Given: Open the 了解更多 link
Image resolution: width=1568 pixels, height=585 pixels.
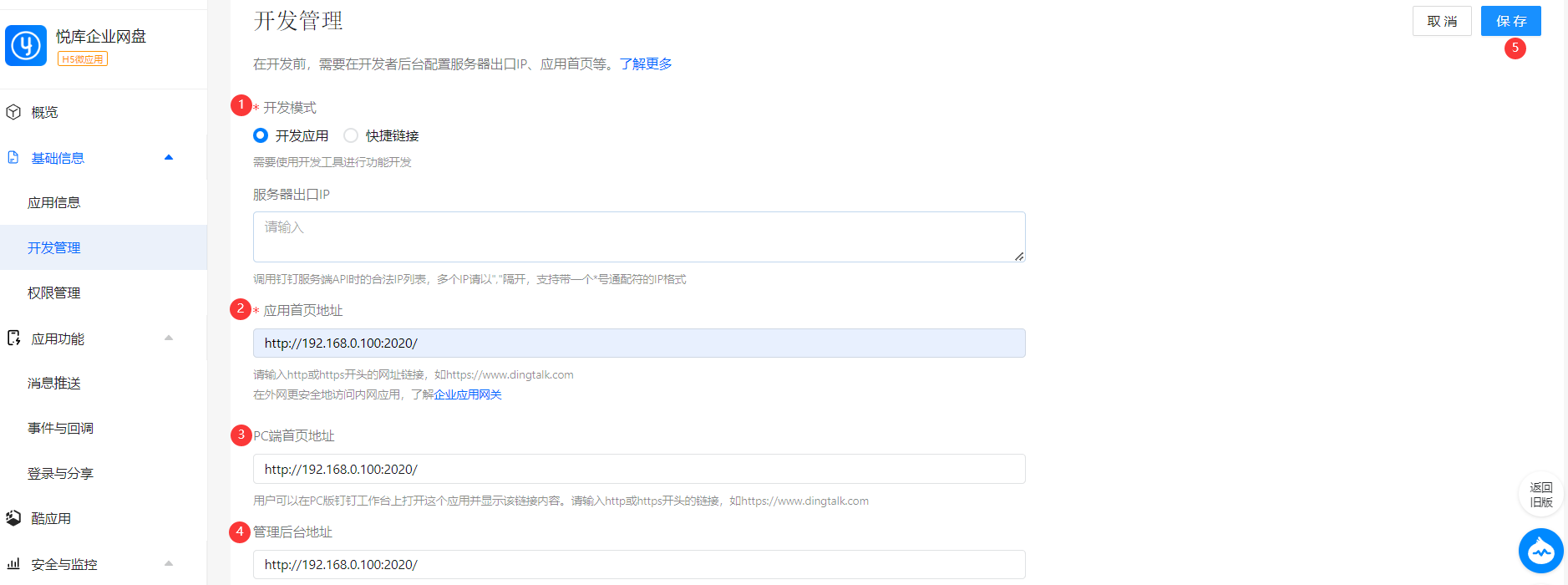Looking at the screenshot, I should pos(645,64).
